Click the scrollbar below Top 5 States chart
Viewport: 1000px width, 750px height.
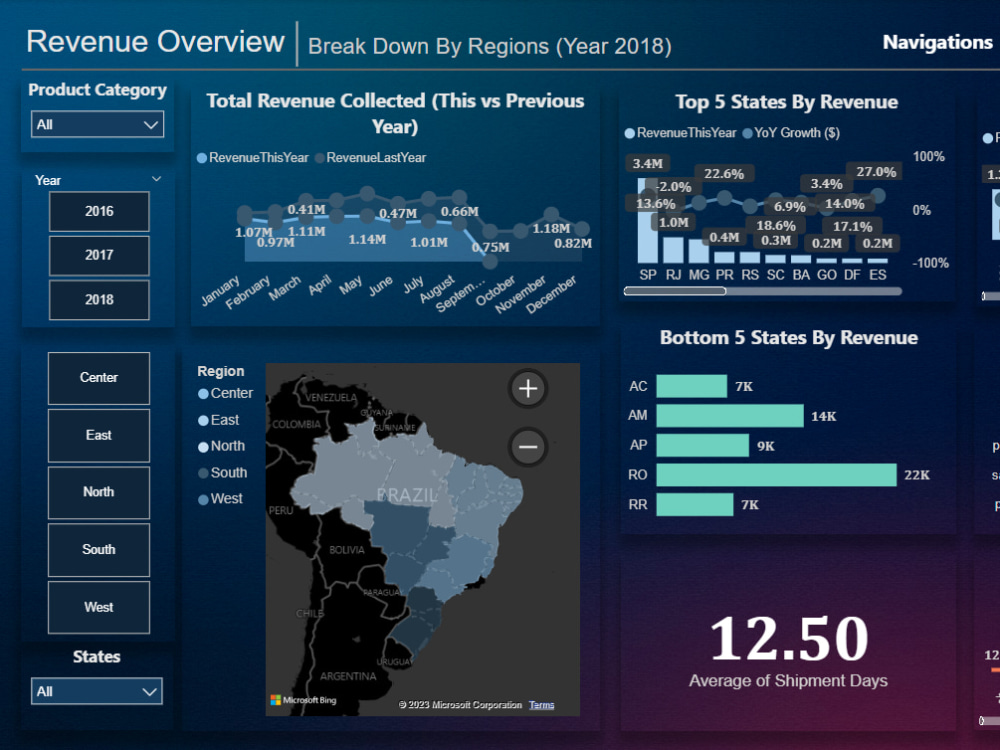coord(677,290)
